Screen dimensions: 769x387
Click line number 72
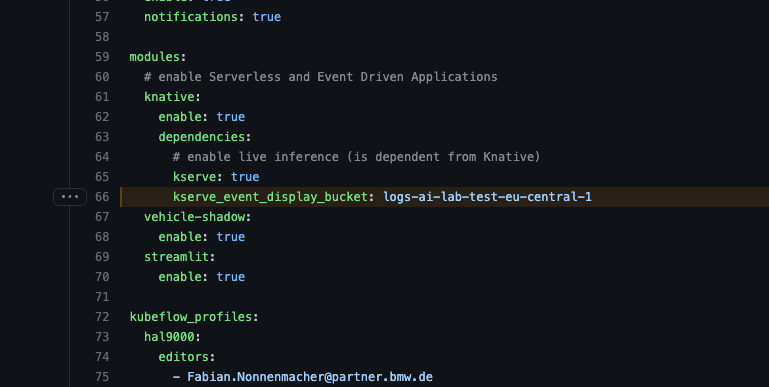coord(102,317)
